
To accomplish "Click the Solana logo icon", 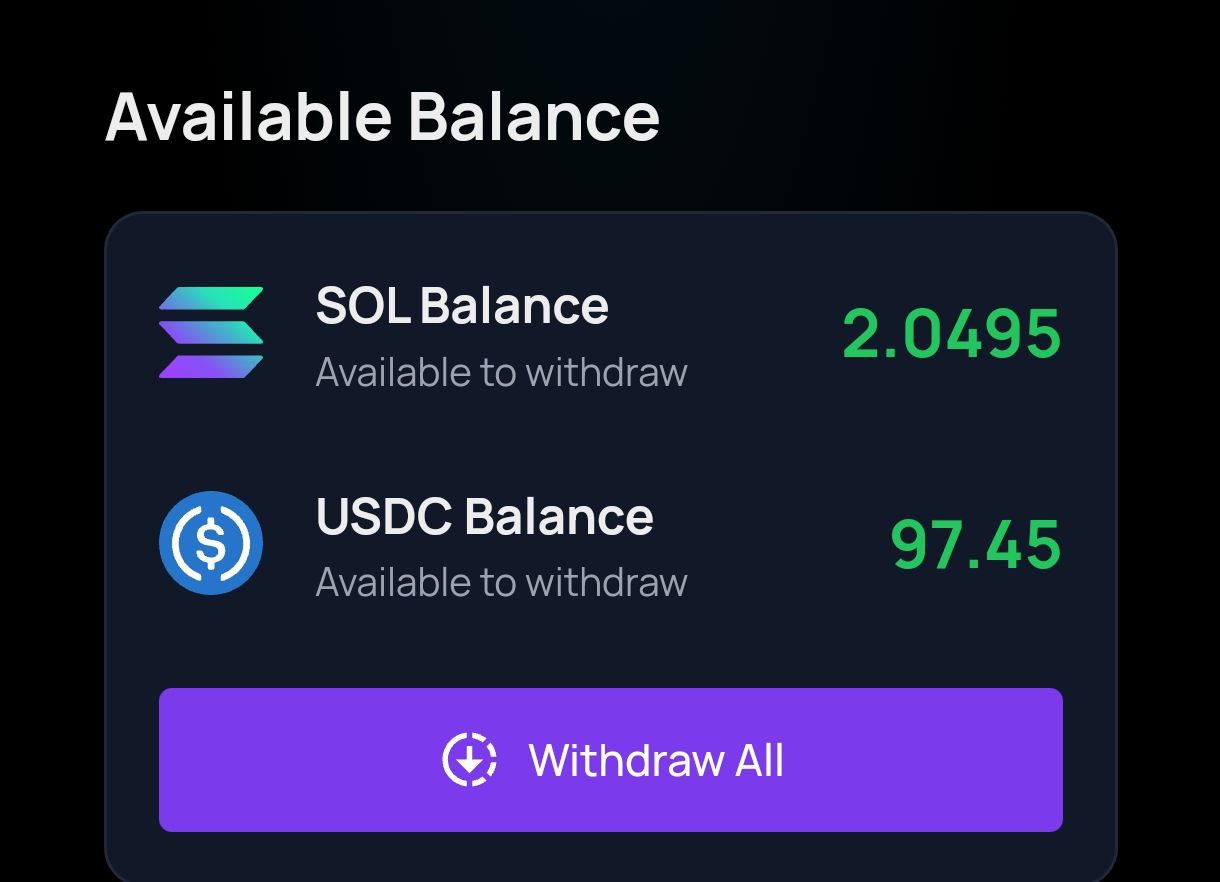I will click(x=211, y=333).
